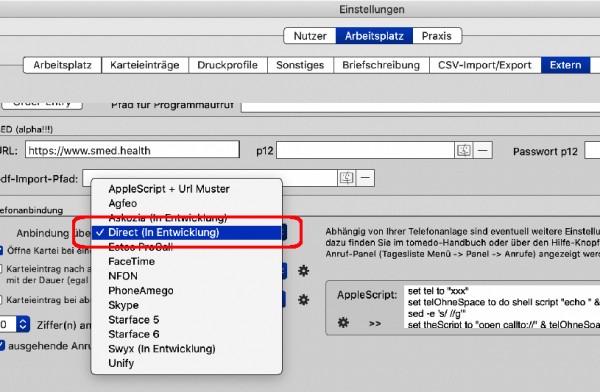Toggle Karteieintrag bei ab checkbox
This screenshot has height=392, width=600.
(1, 300)
